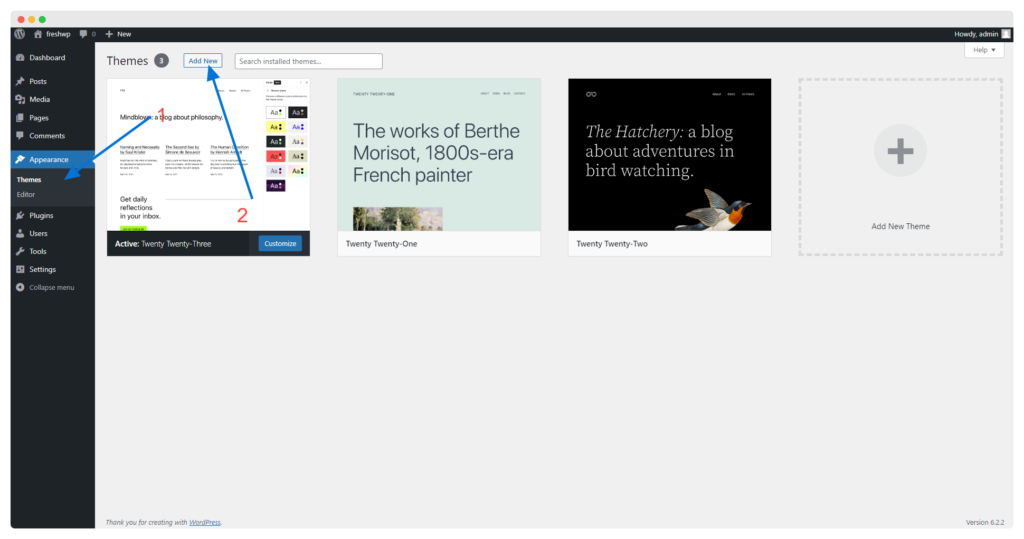Open the comments bubble in admin bar
Image resolution: width=1024 pixels, height=539 pixels.
coord(83,34)
